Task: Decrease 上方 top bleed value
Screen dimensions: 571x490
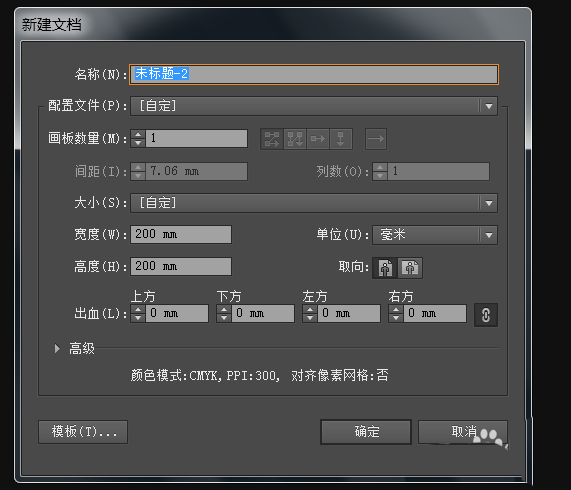Action: coord(138,318)
